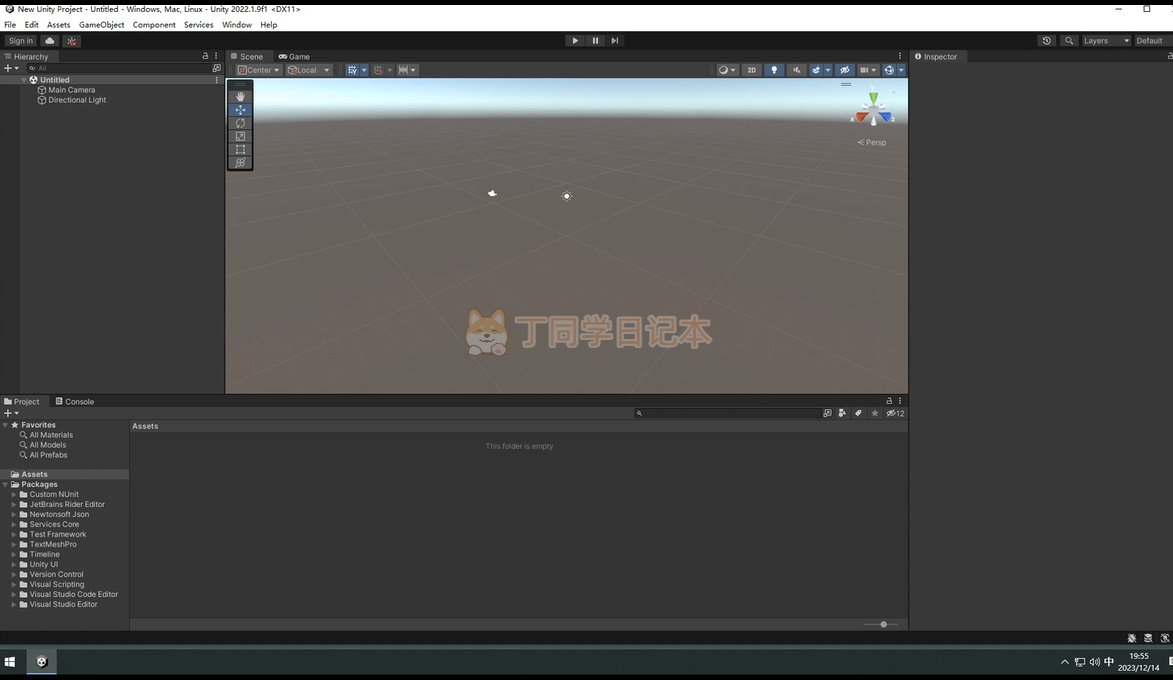Select the Hand view tool
The image size is (1173, 680).
point(240,97)
